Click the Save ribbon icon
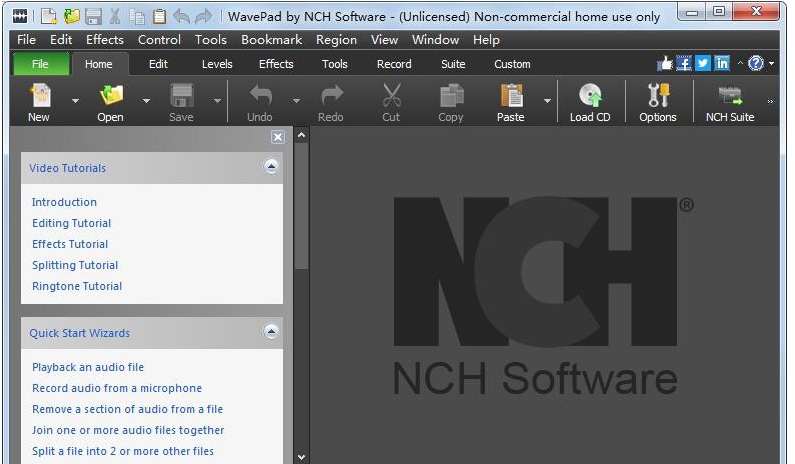Image resolution: width=795 pixels, height=464 pixels. pyautogui.click(x=182, y=95)
